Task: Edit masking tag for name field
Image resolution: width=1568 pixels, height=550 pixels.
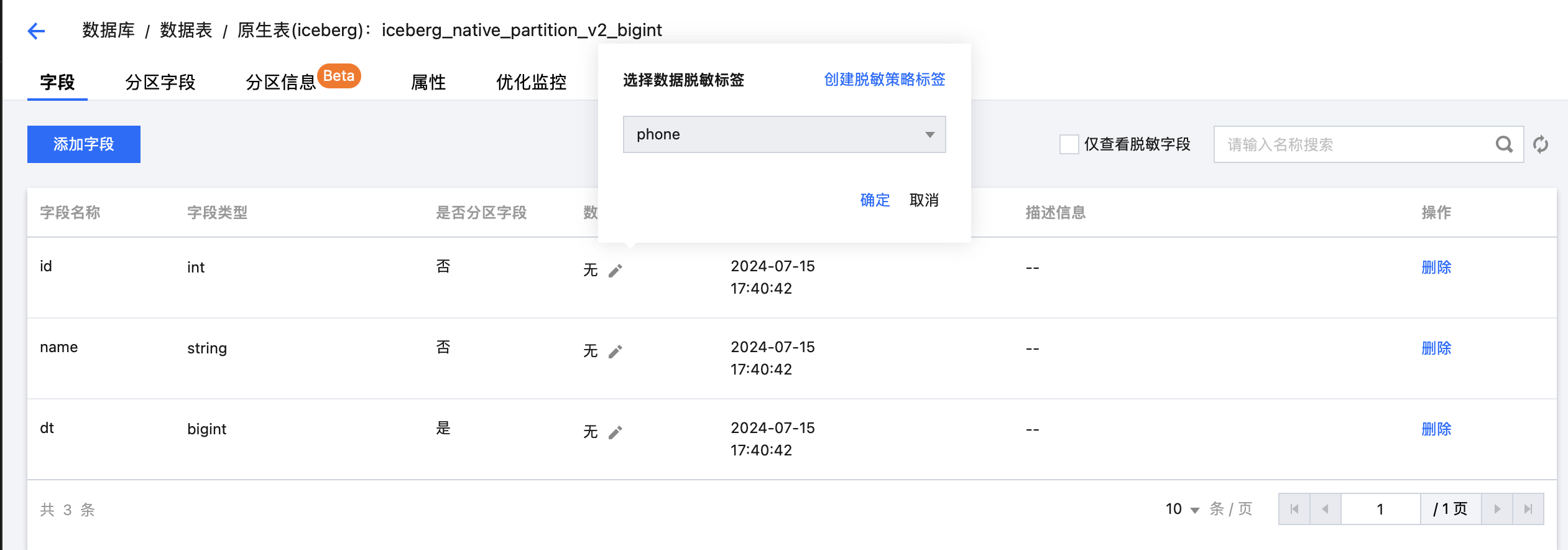Action: [615, 352]
